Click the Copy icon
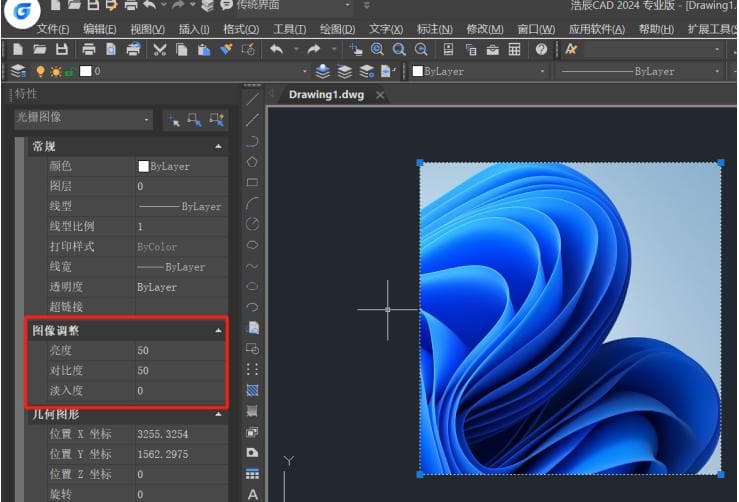The width and height of the screenshot is (739, 502). pyautogui.click(x=181, y=49)
